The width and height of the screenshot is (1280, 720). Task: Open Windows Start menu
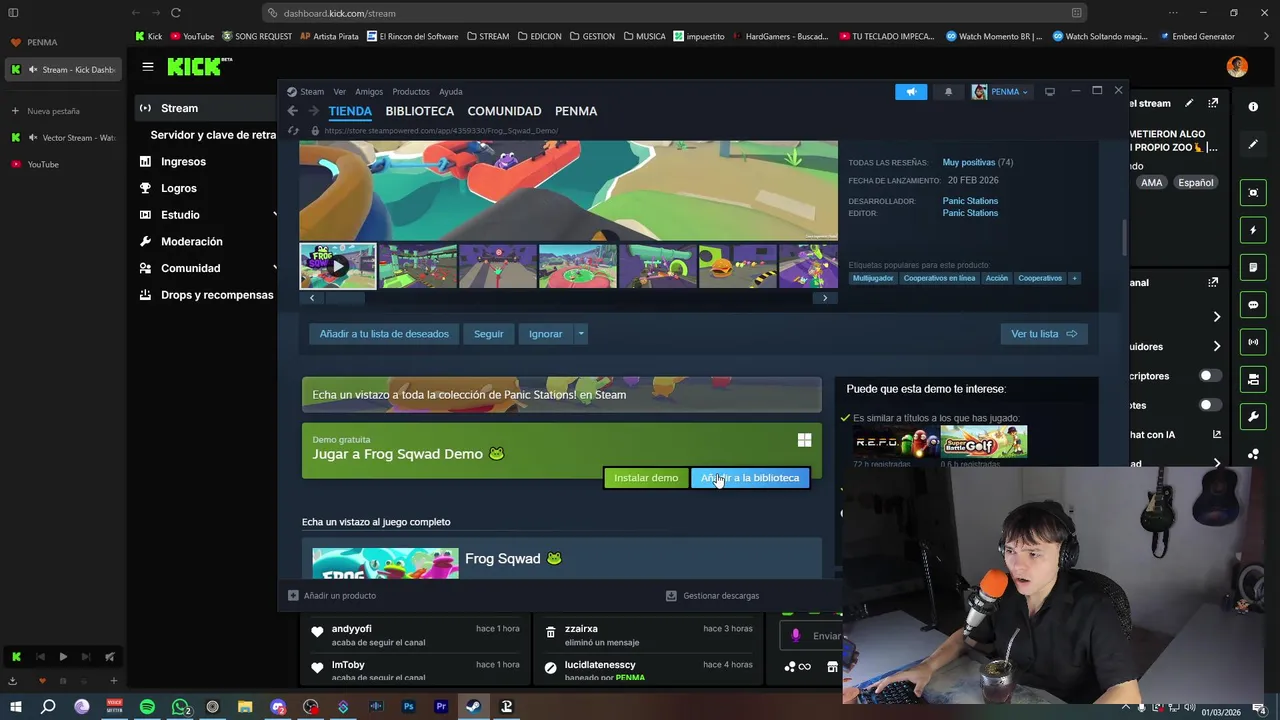[15, 707]
